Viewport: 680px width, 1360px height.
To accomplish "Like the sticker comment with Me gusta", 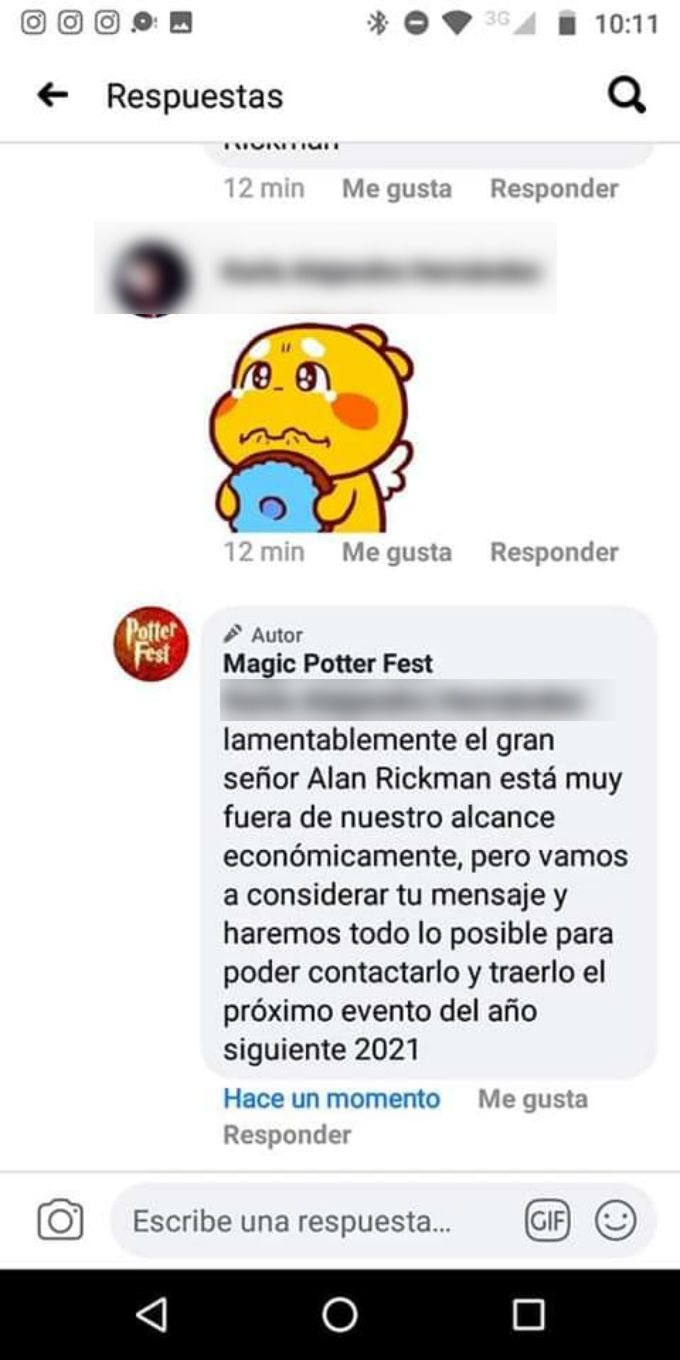I will coord(397,552).
